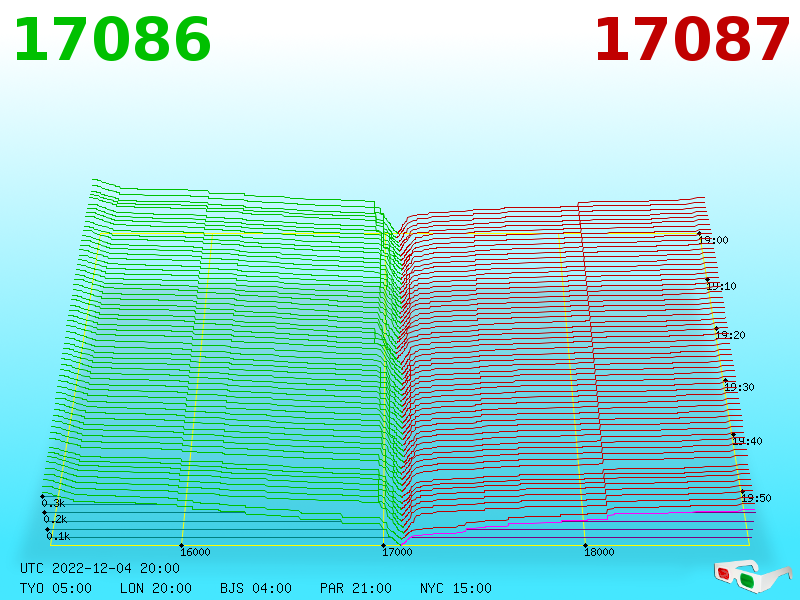Click the red ask price 17087
Viewport: 800px width, 600px height.
pyautogui.click(x=692, y=40)
